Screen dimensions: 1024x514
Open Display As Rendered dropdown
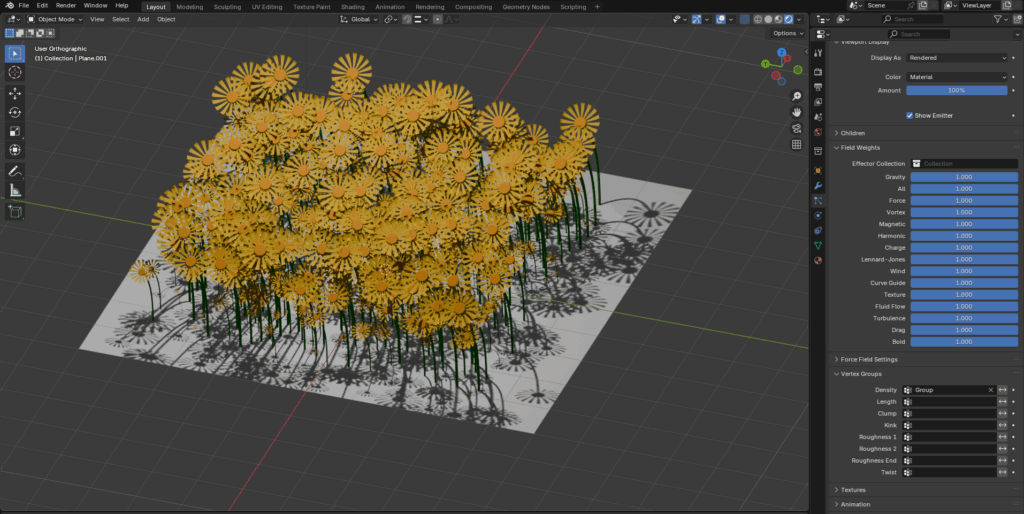click(957, 57)
